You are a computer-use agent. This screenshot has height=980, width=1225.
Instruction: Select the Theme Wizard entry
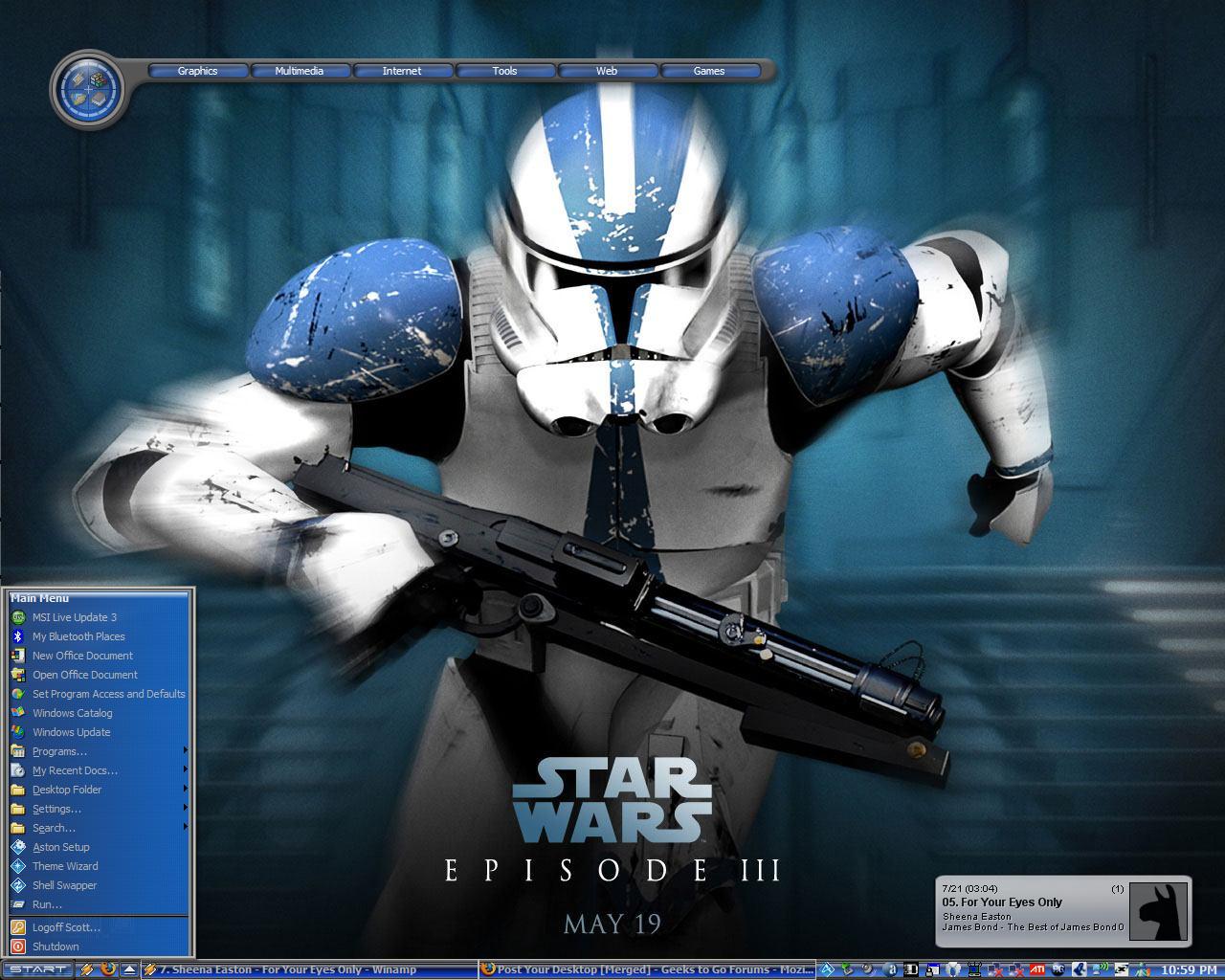(x=99, y=866)
